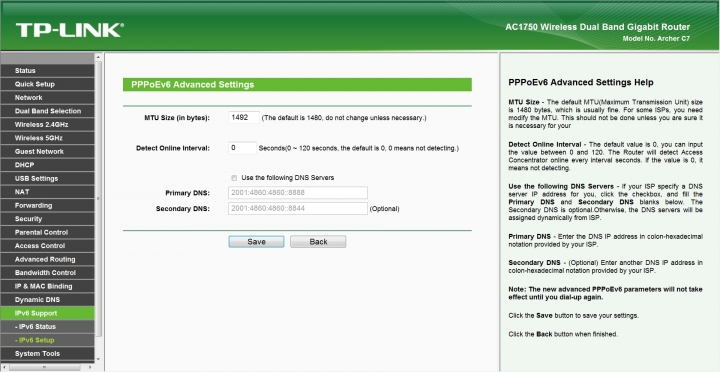The width and height of the screenshot is (720, 372).
Task: Go to Guest Network menu
Action: 47,152
